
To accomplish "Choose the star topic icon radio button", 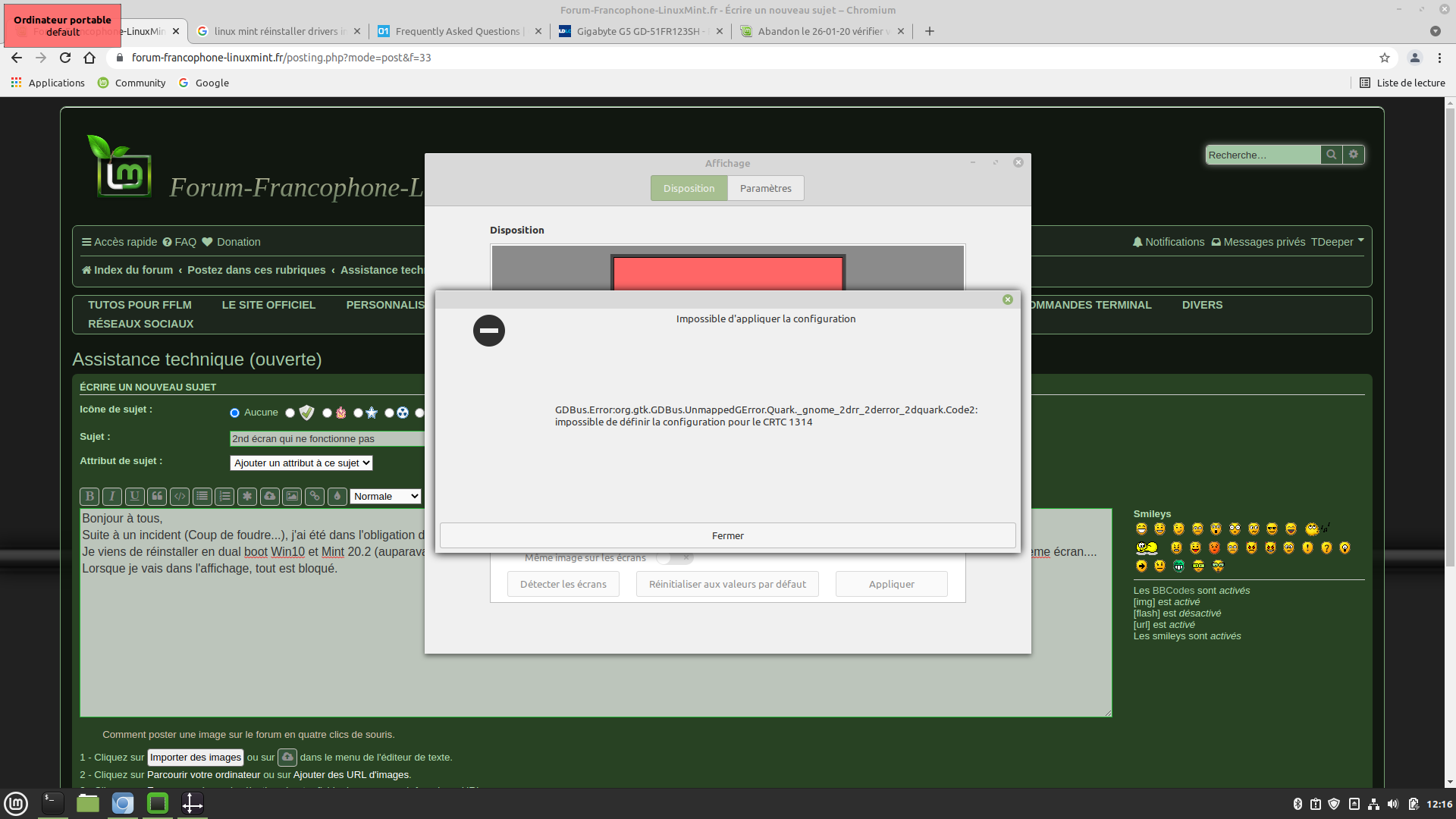I will tap(358, 413).
